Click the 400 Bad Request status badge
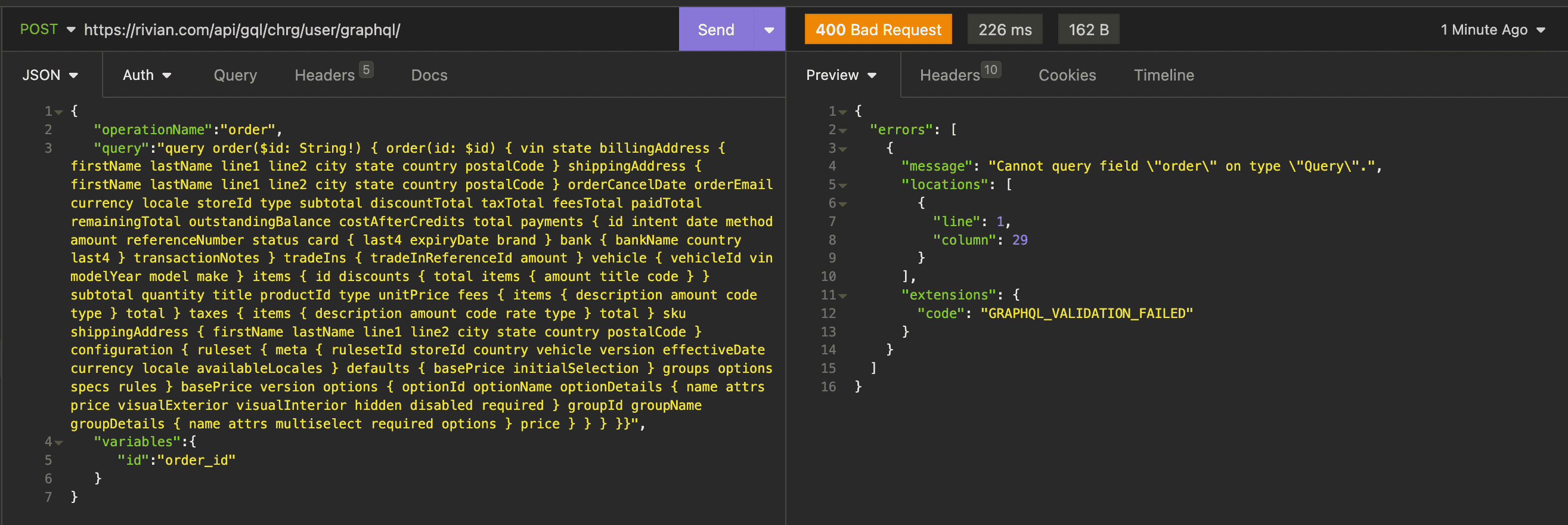The image size is (1568, 525). coord(878,29)
